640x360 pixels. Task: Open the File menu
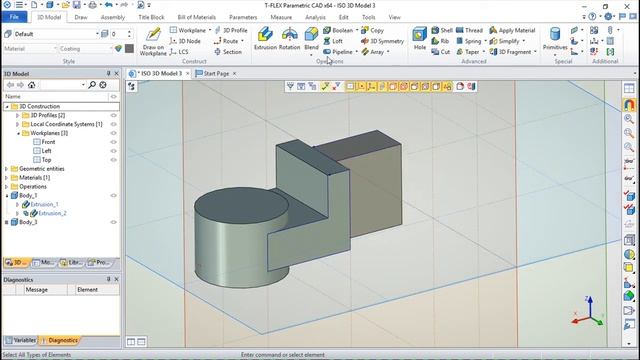[14, 17]
